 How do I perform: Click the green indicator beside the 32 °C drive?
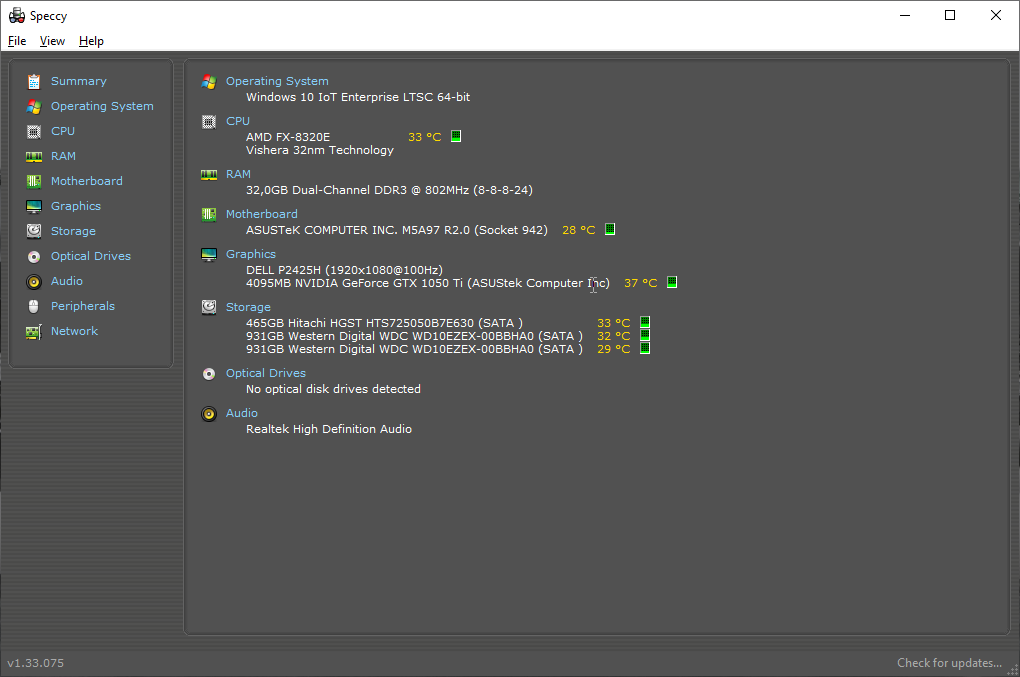coord(645,335)
